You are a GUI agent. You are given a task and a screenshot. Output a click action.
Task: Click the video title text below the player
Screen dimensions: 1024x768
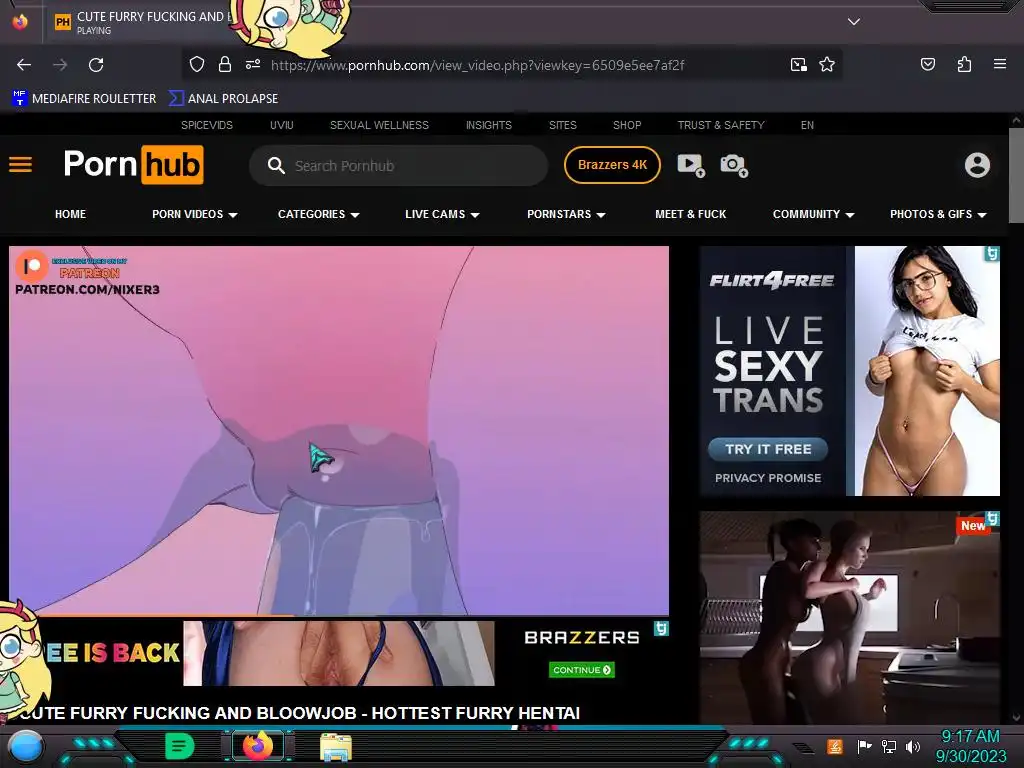coord(299,713)
